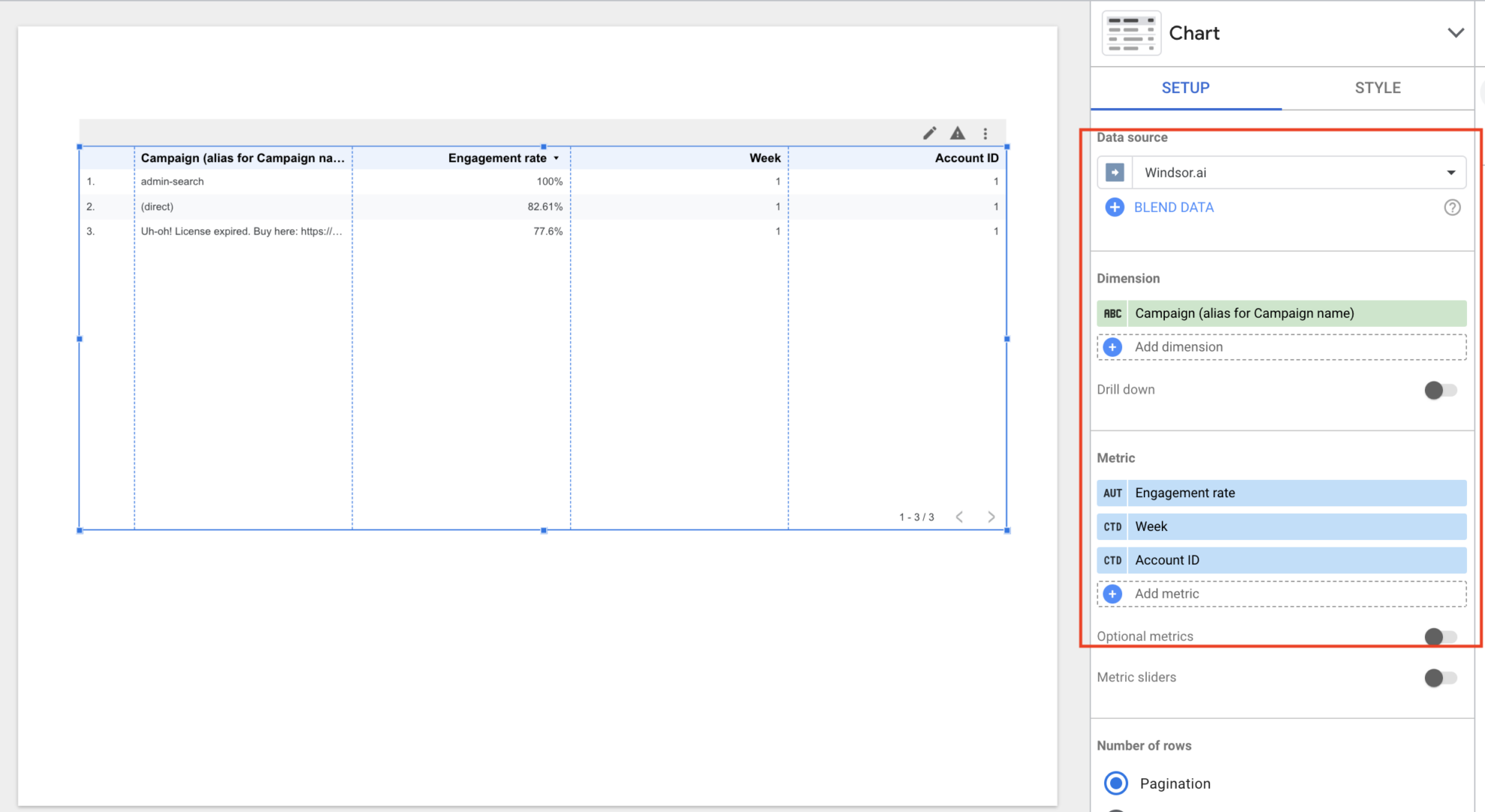This screenshot has height=812, width=1485.
Task: Go to previous table page arrow
Action: [x=959, y=517]
